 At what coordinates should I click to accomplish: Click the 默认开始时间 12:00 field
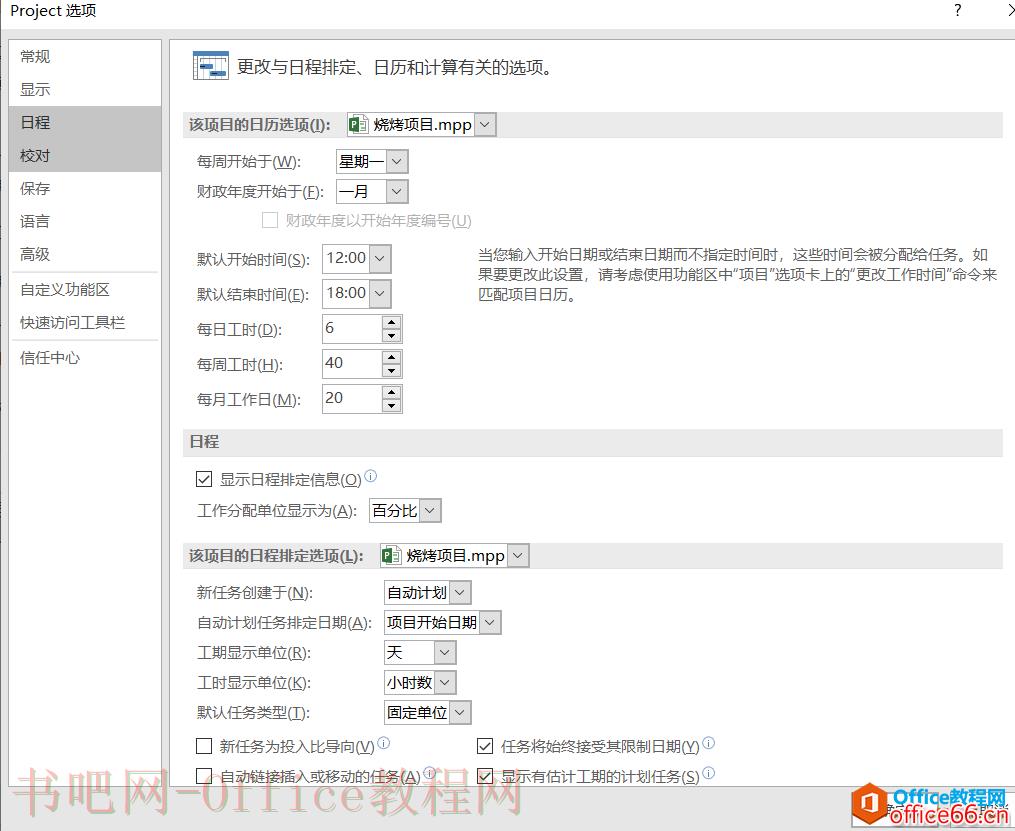[346, 259]
